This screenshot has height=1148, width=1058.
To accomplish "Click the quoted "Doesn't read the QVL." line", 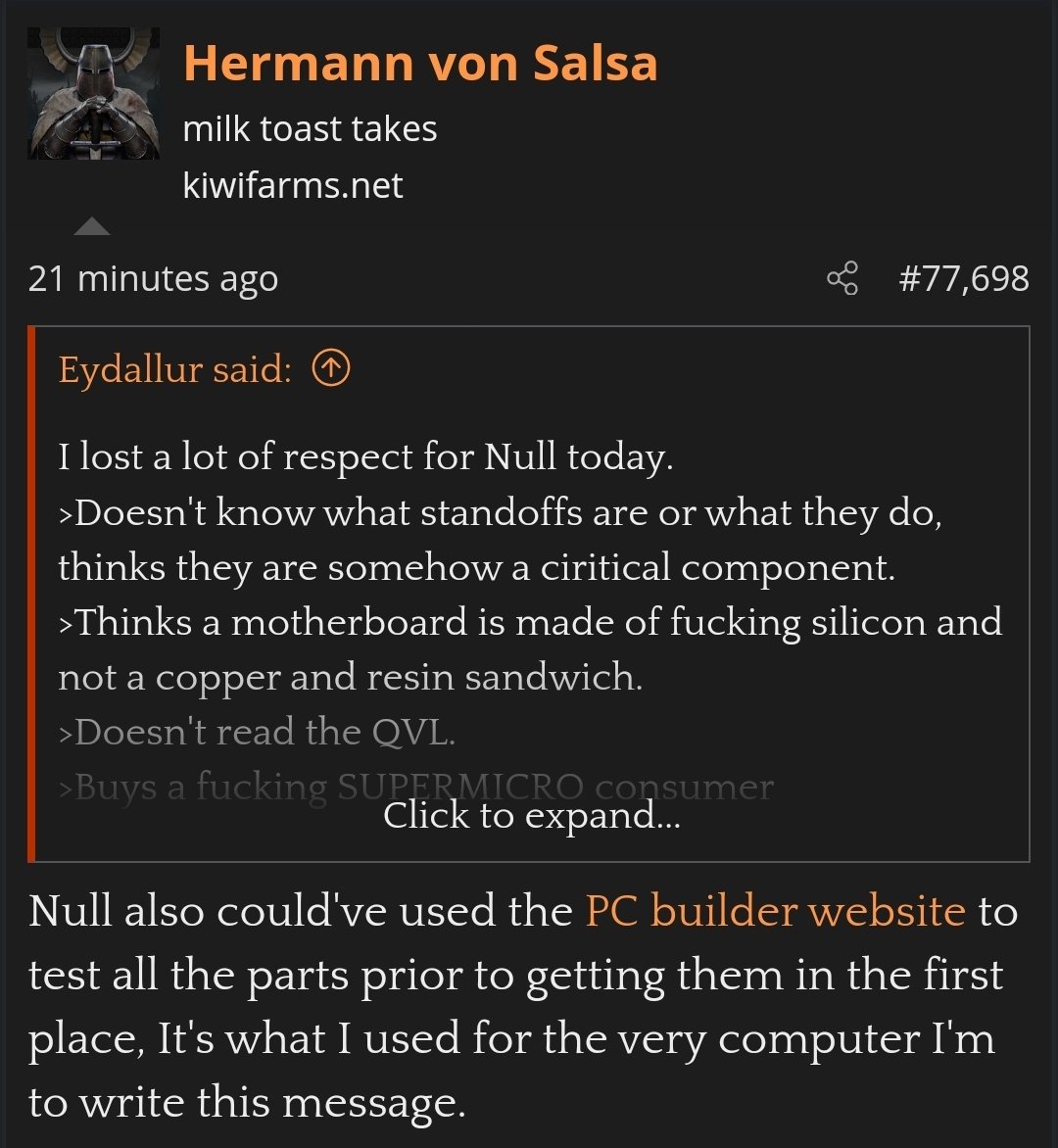I will [257, 732].
